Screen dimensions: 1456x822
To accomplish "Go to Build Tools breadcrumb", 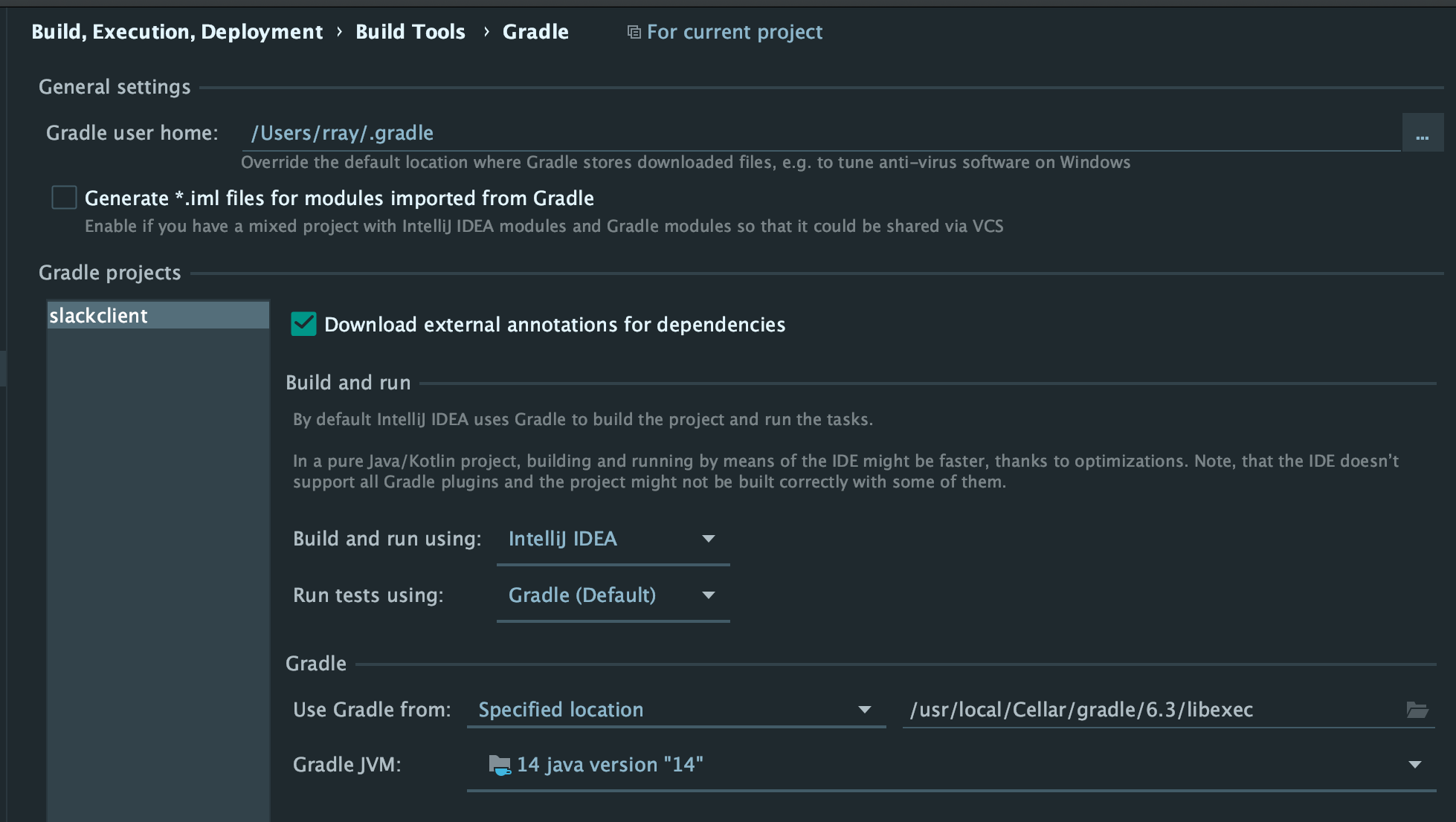I will (410, 32).
